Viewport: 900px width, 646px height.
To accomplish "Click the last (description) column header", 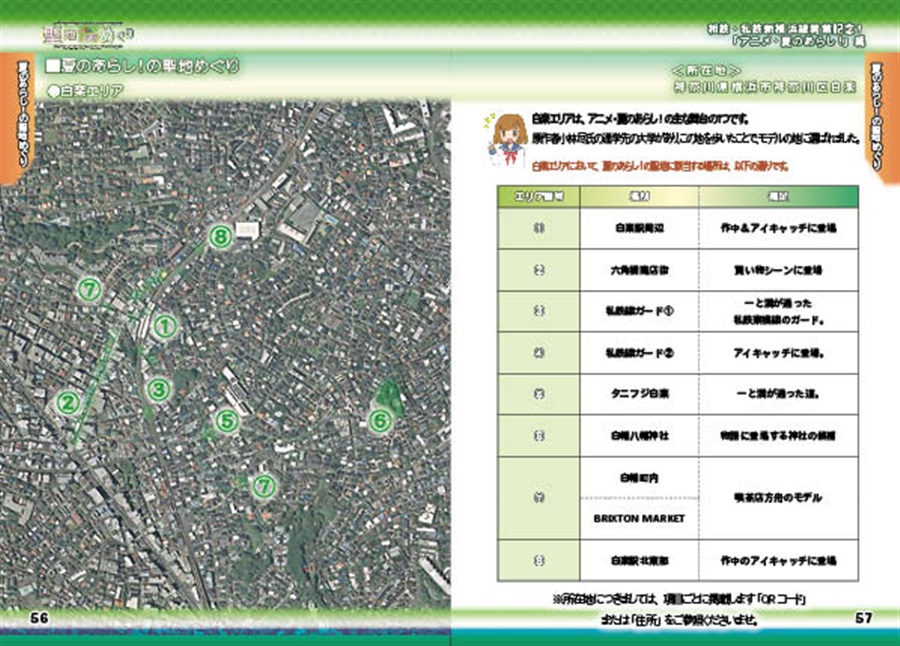I will 778,196.
